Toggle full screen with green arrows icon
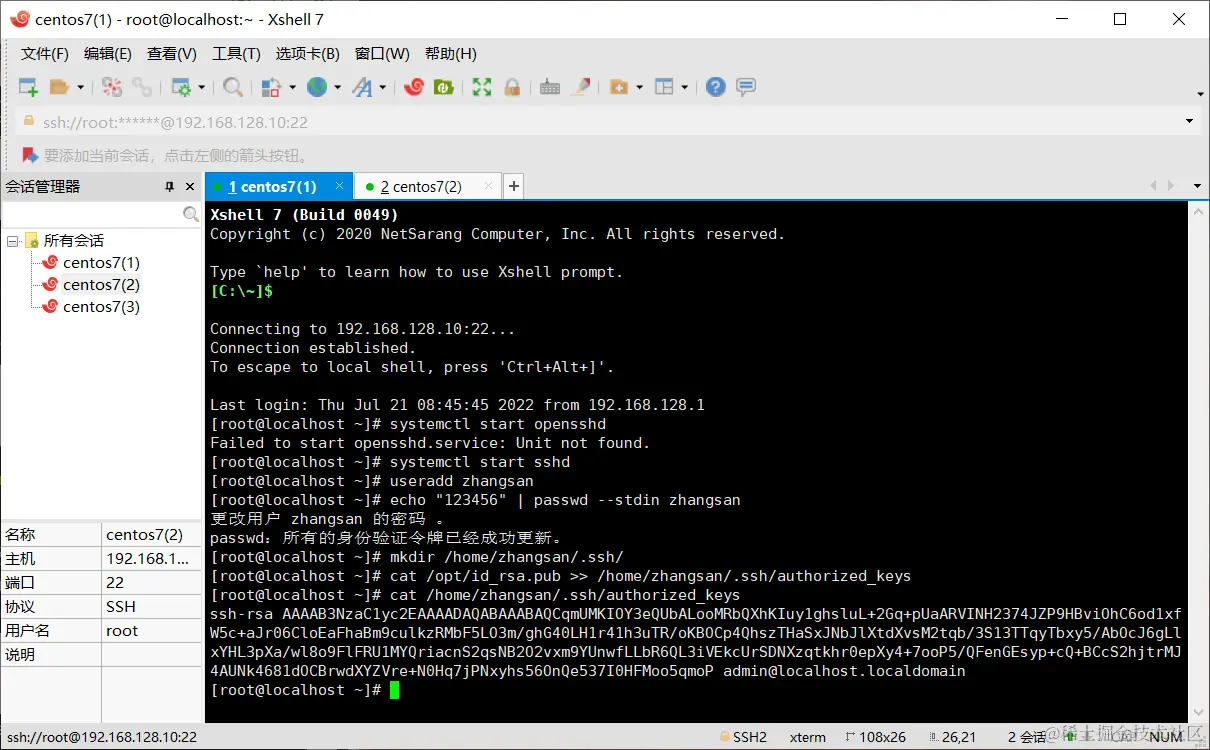1210x750 pixels. pos(482,88)
